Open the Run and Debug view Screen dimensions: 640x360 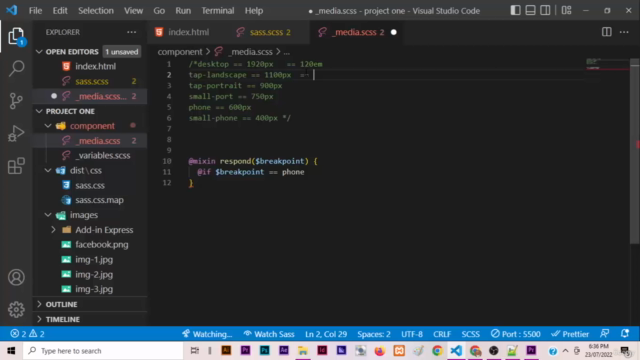(x=16, y=133)
